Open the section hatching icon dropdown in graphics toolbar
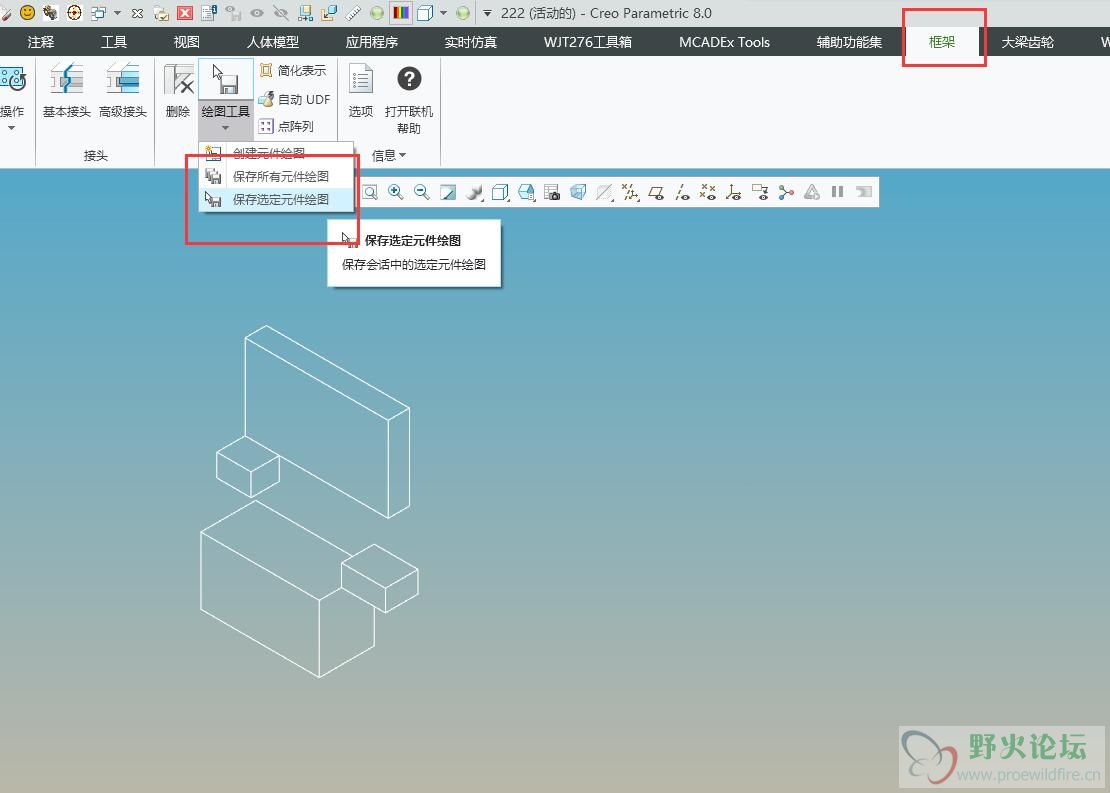 [x=604, y=192]
